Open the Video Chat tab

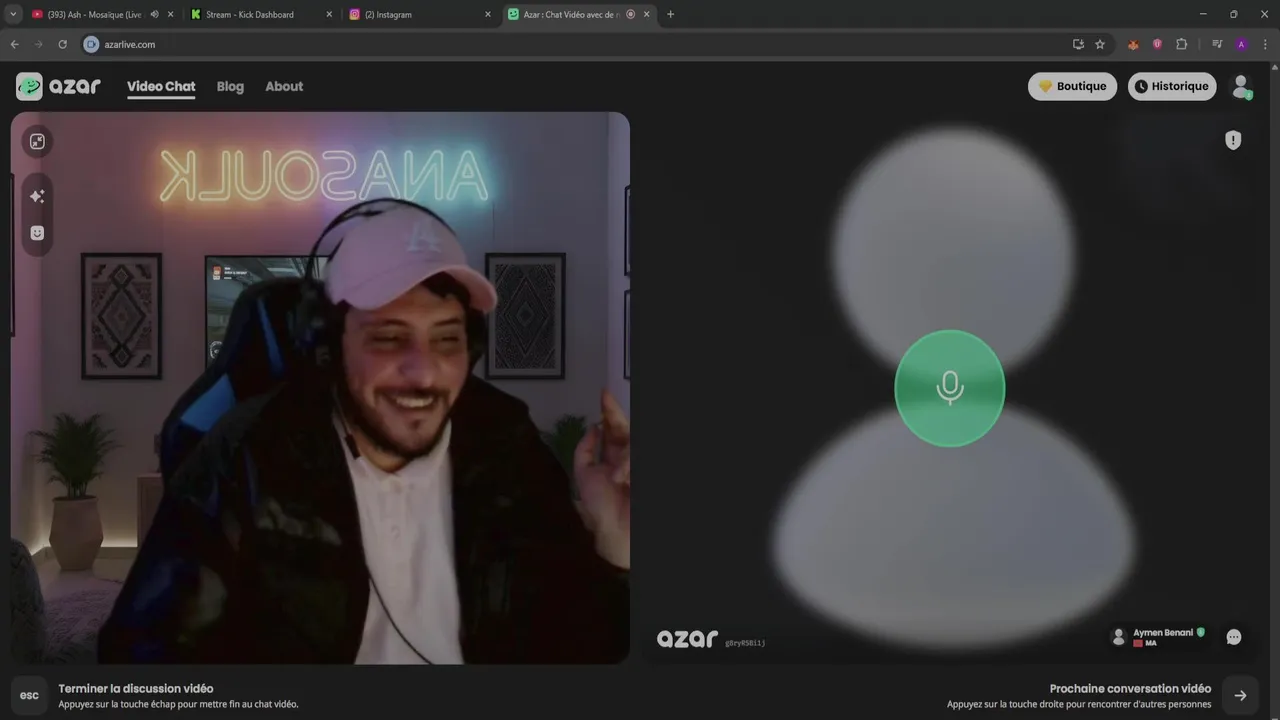[161, 86]
